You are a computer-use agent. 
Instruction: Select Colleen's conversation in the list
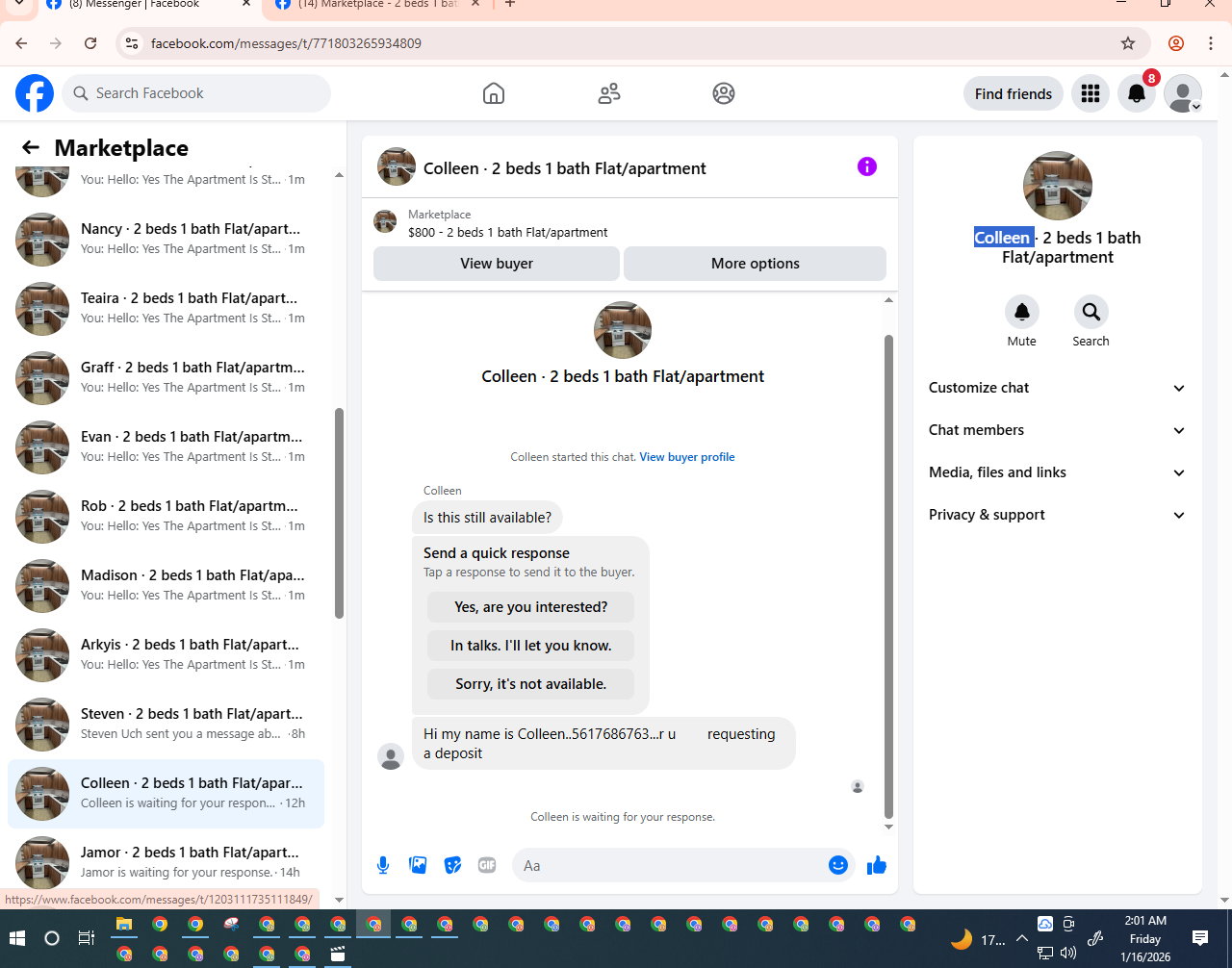[166, 794]
